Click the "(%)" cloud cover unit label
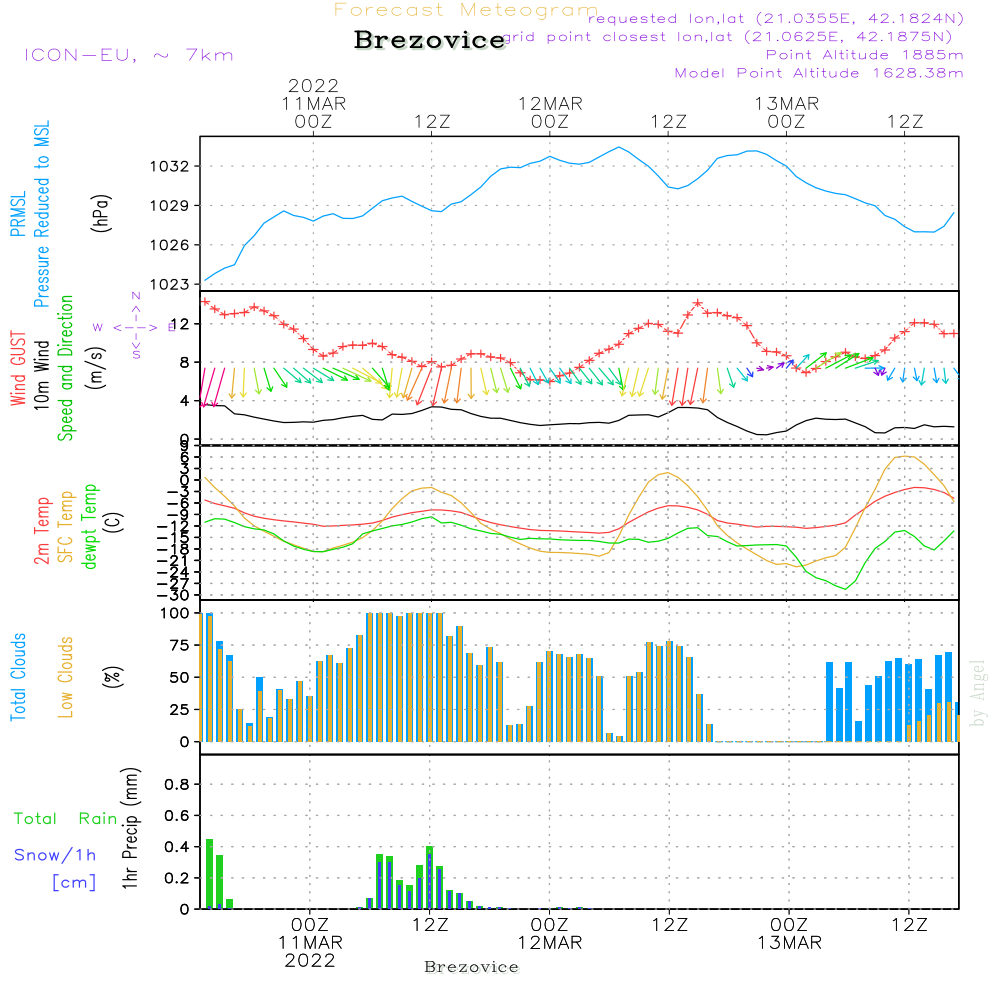The height and width of the screenshot is (1000, 1000). [112, 677]
